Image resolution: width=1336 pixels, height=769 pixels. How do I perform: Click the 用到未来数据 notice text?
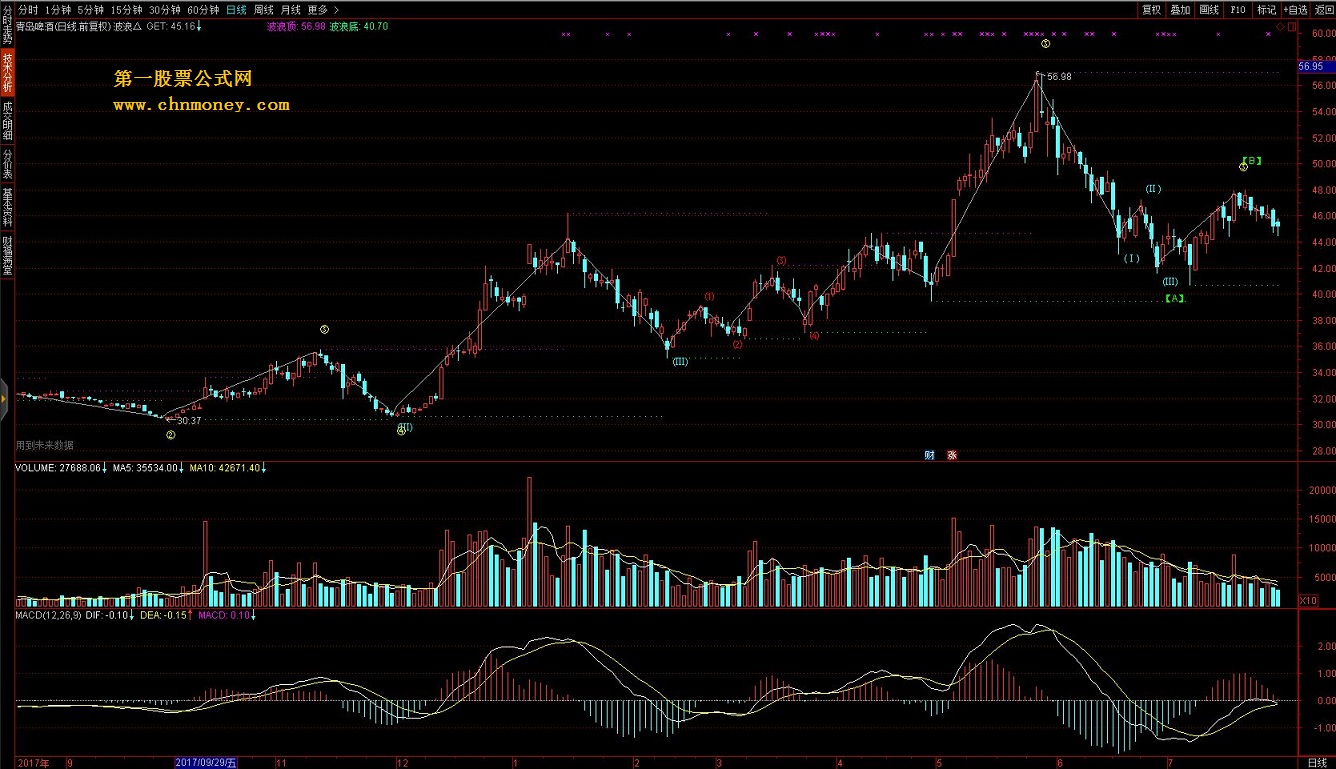point(44,445)
